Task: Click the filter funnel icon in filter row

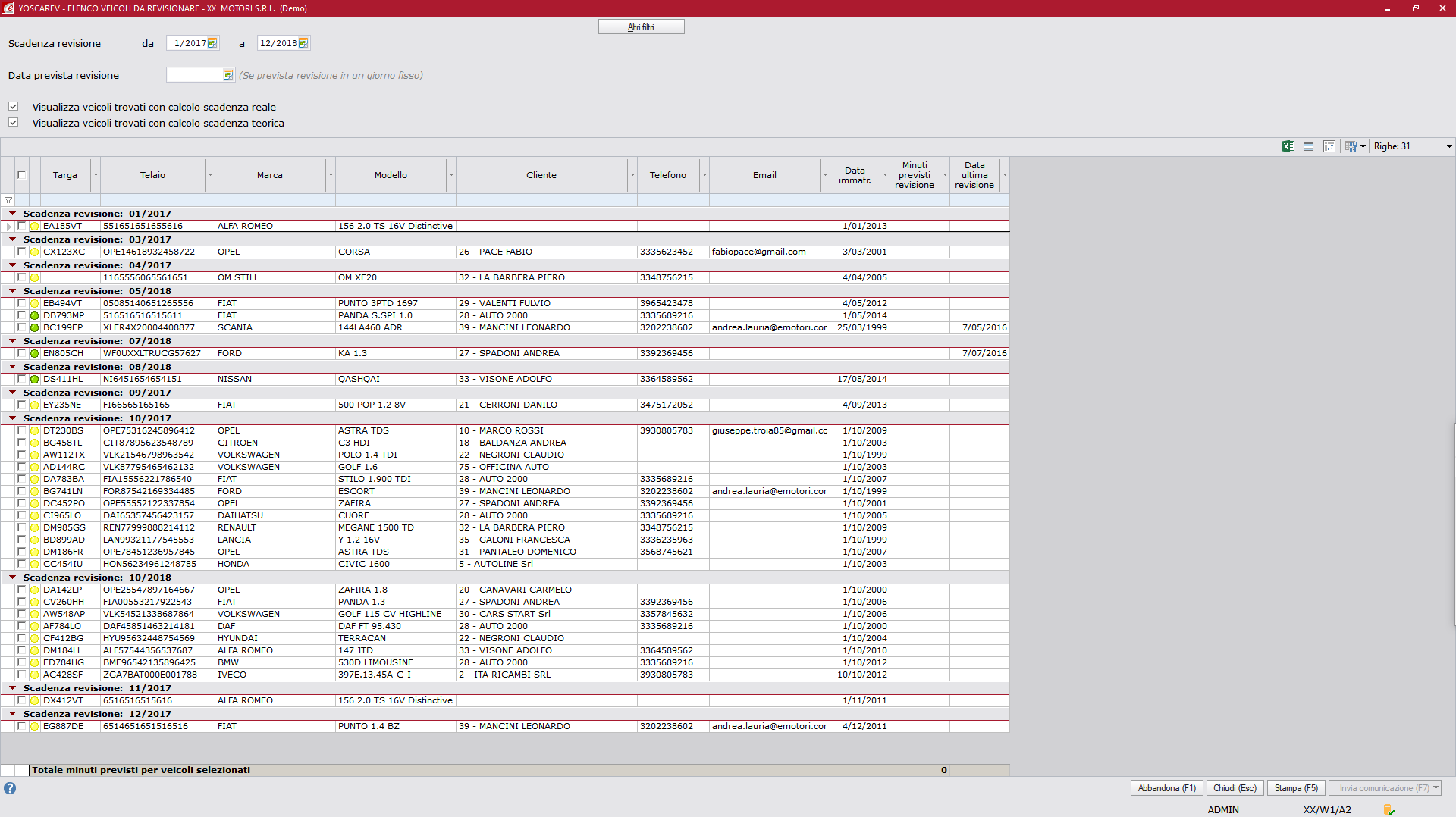Action: [8, 200]
